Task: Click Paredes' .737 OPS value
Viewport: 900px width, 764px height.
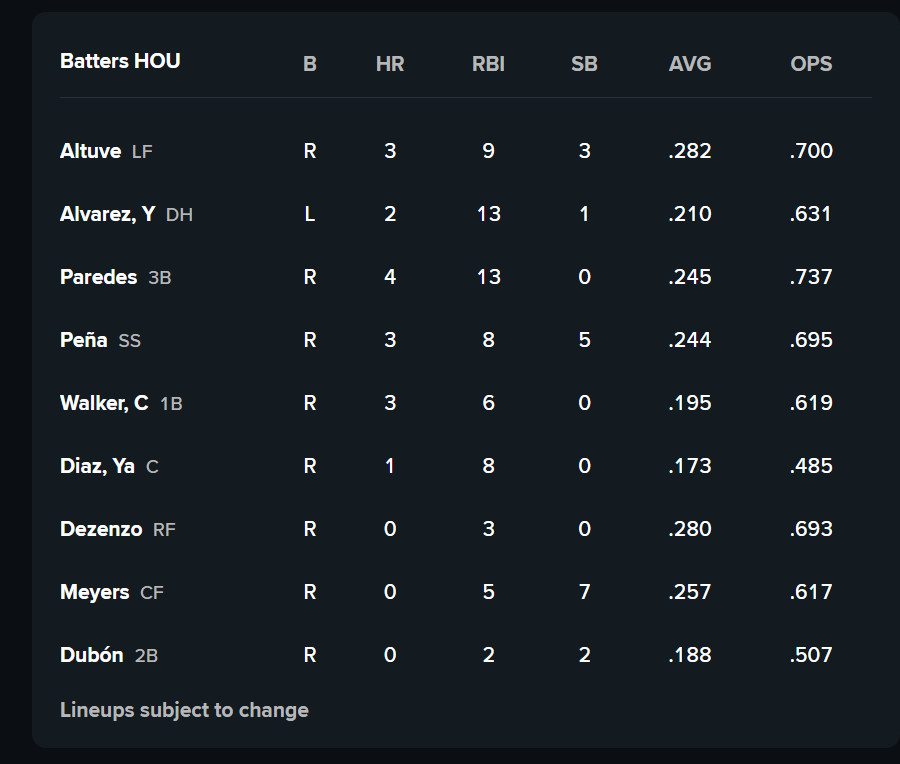Action: pyautogui.click(x=811, y=277)
